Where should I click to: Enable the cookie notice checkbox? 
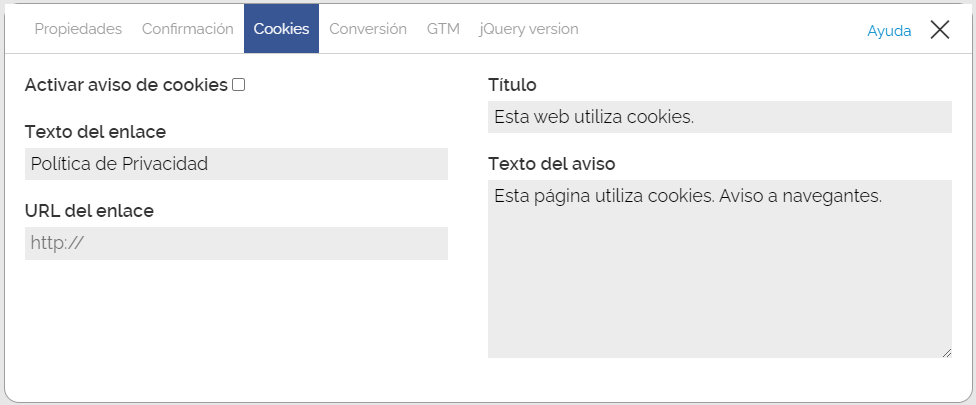pos(239,85)
